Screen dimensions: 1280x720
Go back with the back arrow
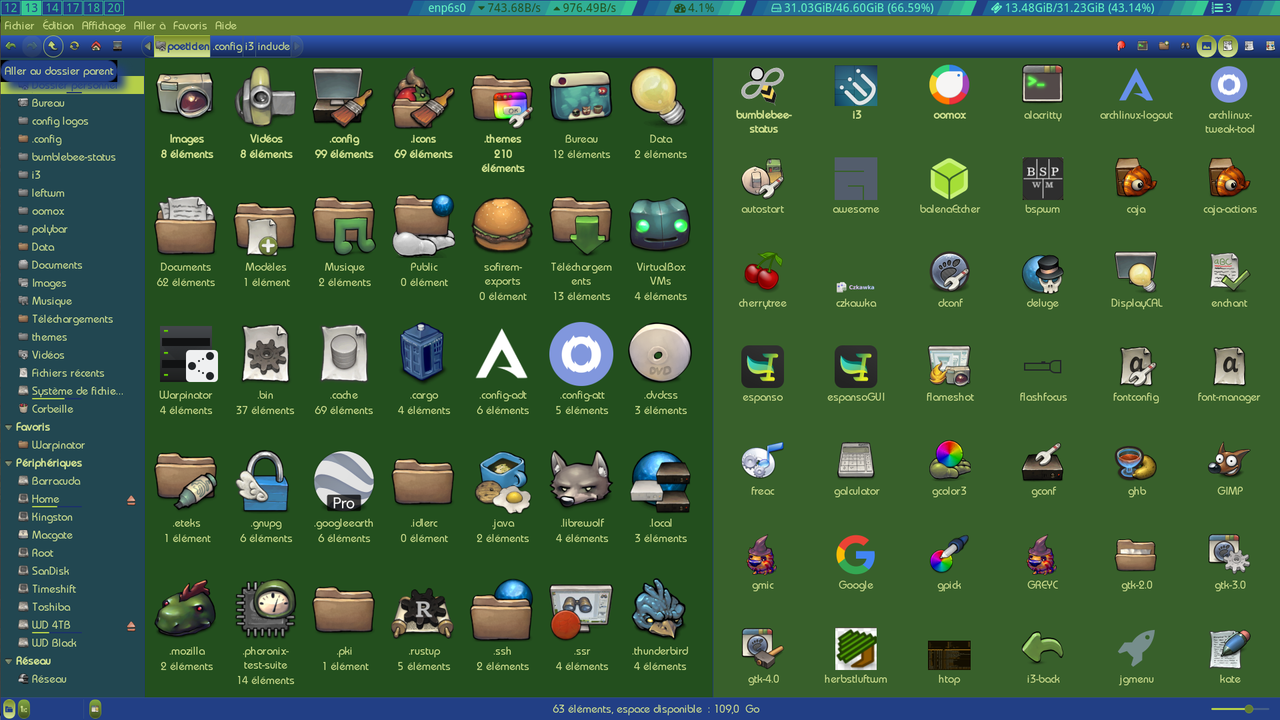coord(11,46)
